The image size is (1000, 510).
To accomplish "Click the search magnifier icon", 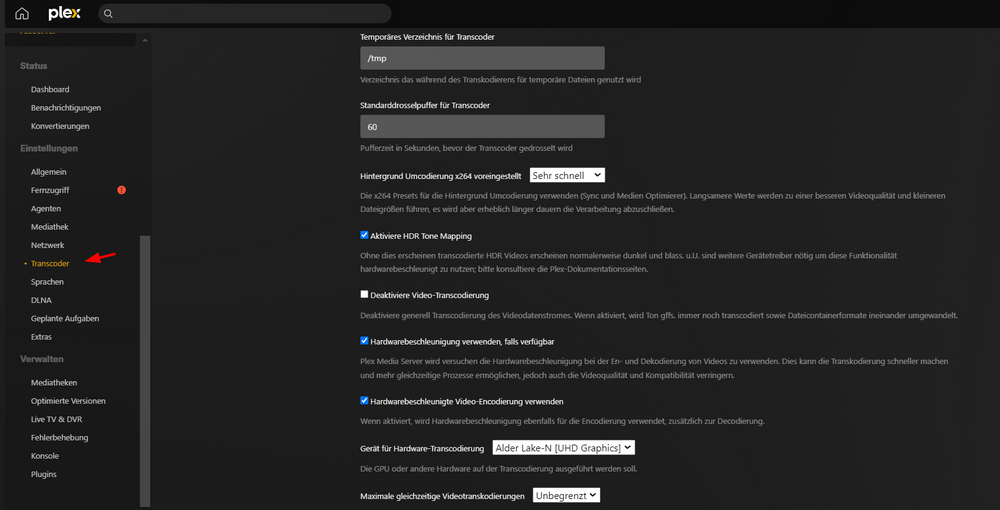I will click(x=108, y=13).
